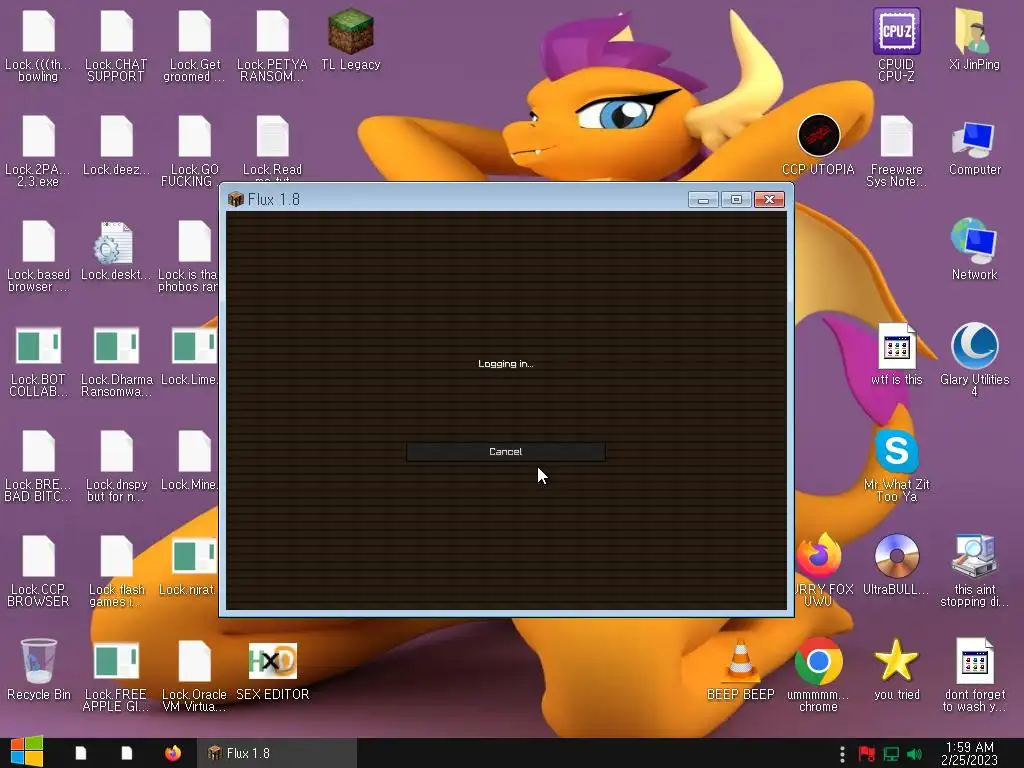Viewport: 1024px width, 768px height.
Task: Open 'this aint stopping di...' icon
Action: (x=974, y=571)
